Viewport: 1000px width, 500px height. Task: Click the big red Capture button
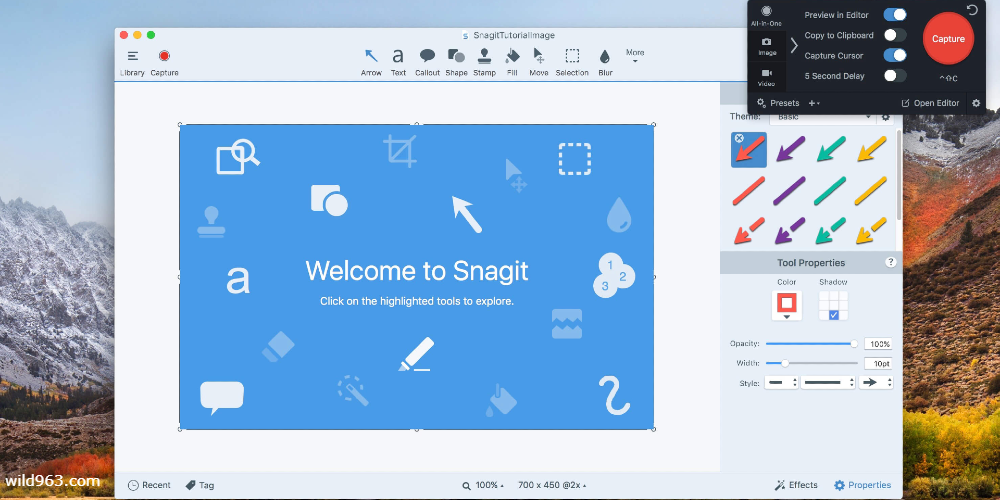point(948,39)
